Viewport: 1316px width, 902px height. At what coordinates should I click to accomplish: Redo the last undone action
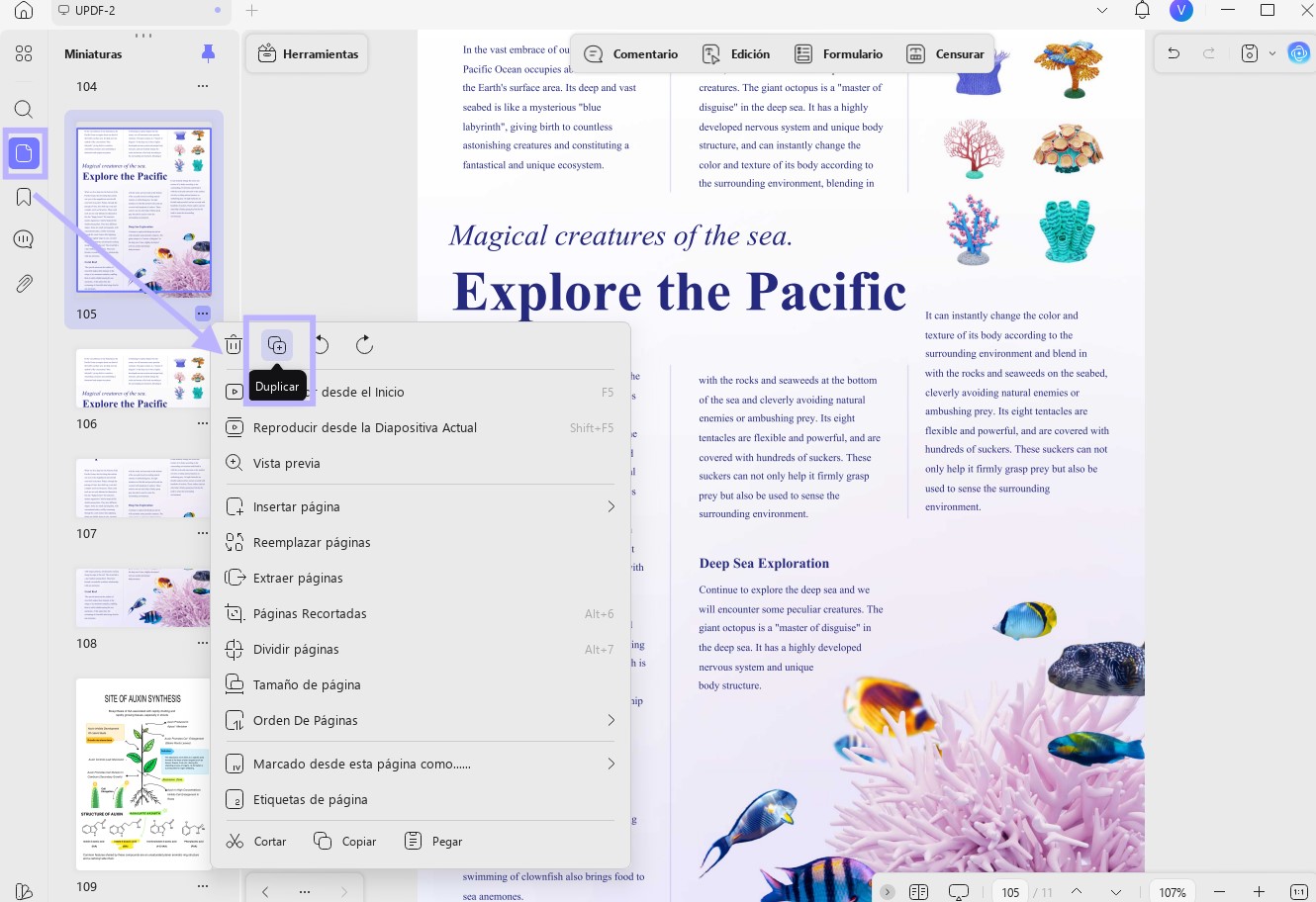coord(1208,54)
